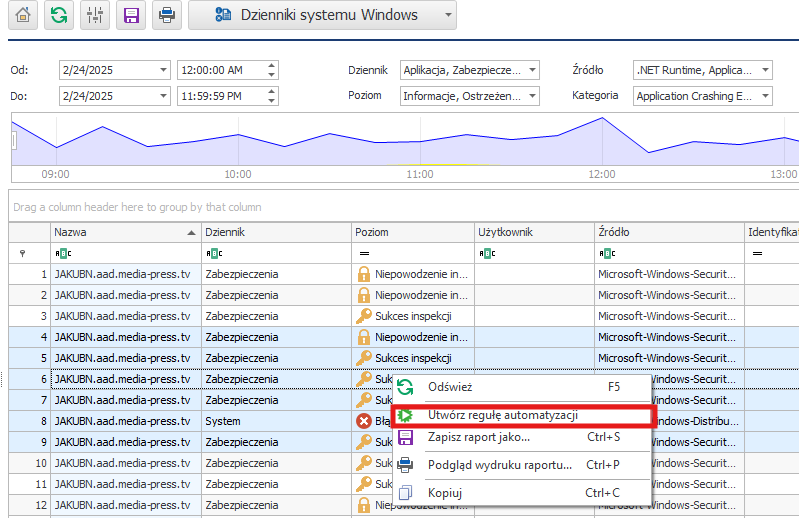Image resolution: width=799 pixels, height=518 pixels.
Task: Click the purple save toolbar icon
Action: click(x=131, y=15)
